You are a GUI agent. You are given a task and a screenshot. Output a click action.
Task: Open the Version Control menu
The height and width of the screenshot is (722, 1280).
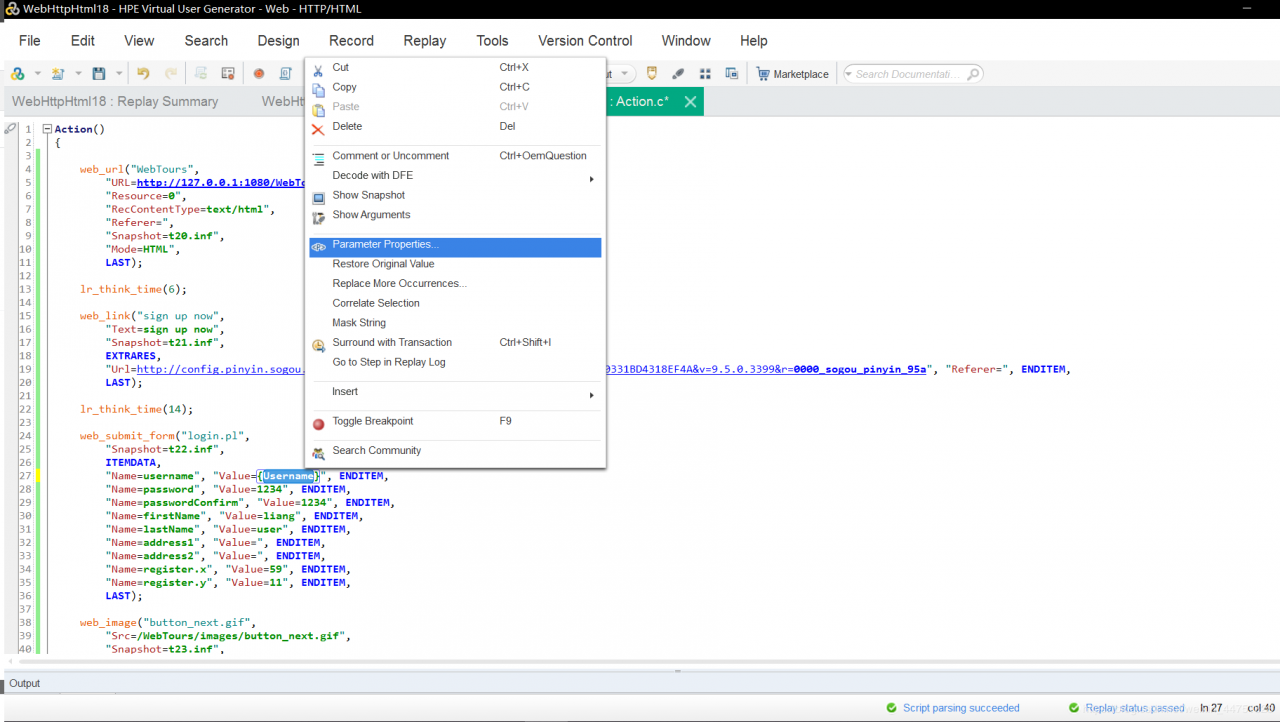coord(585,41)
